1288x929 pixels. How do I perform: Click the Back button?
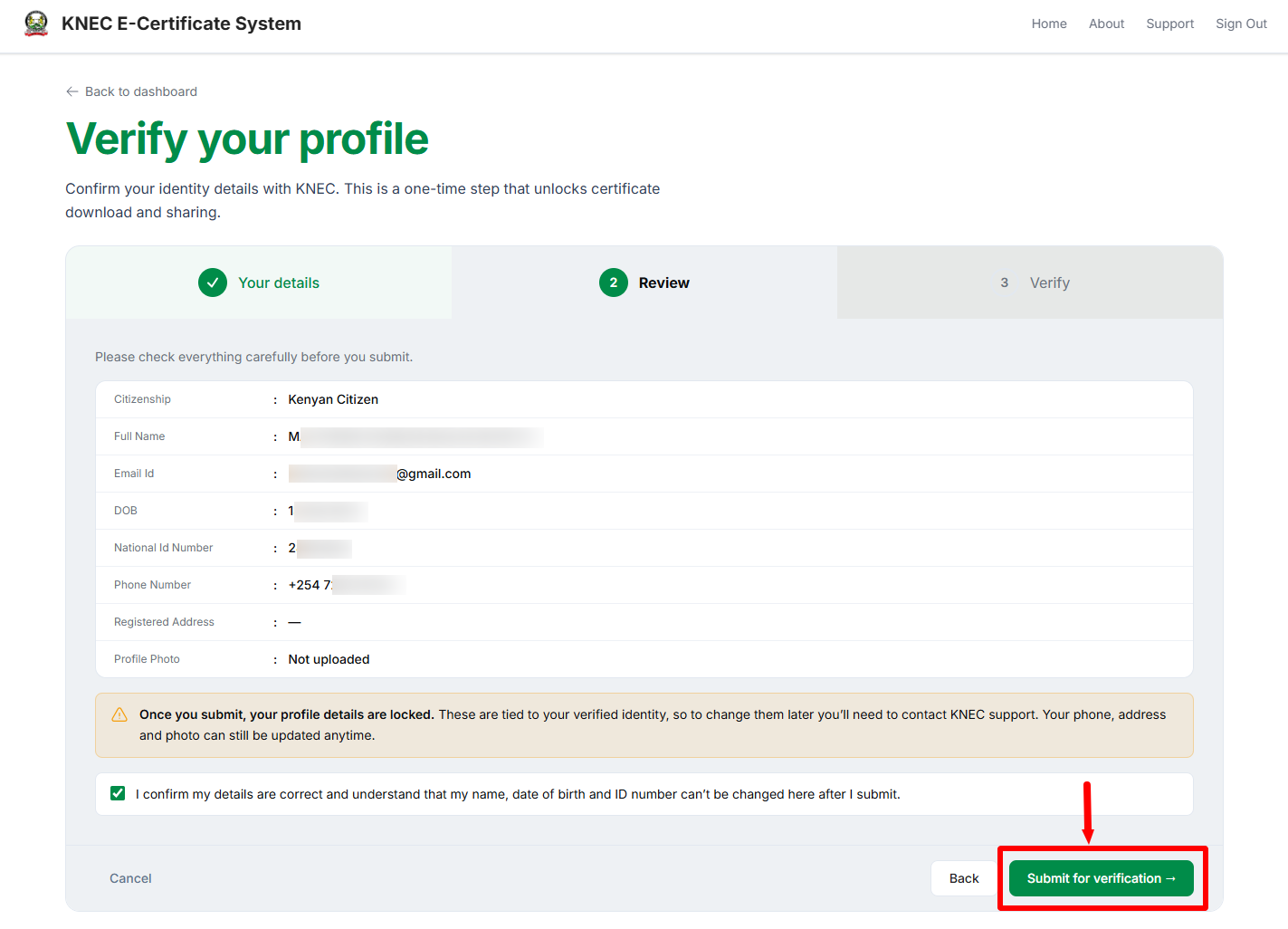[964, 878]
